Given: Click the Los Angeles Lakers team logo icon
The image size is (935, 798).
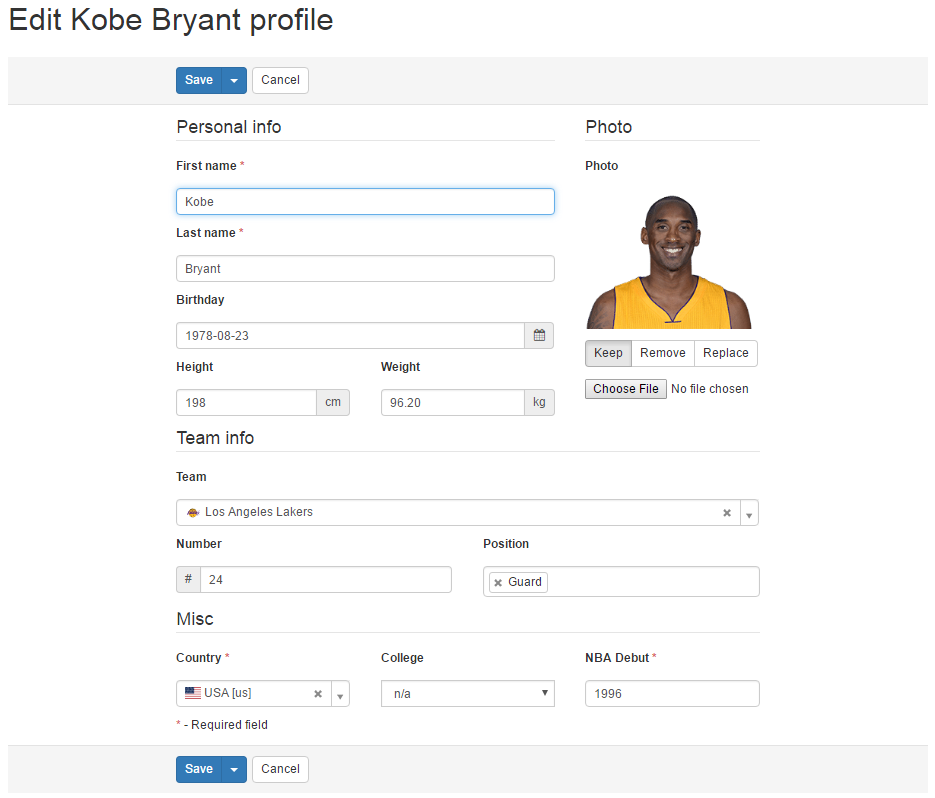Looking at the screenshot, I should [x=192, y=512].
